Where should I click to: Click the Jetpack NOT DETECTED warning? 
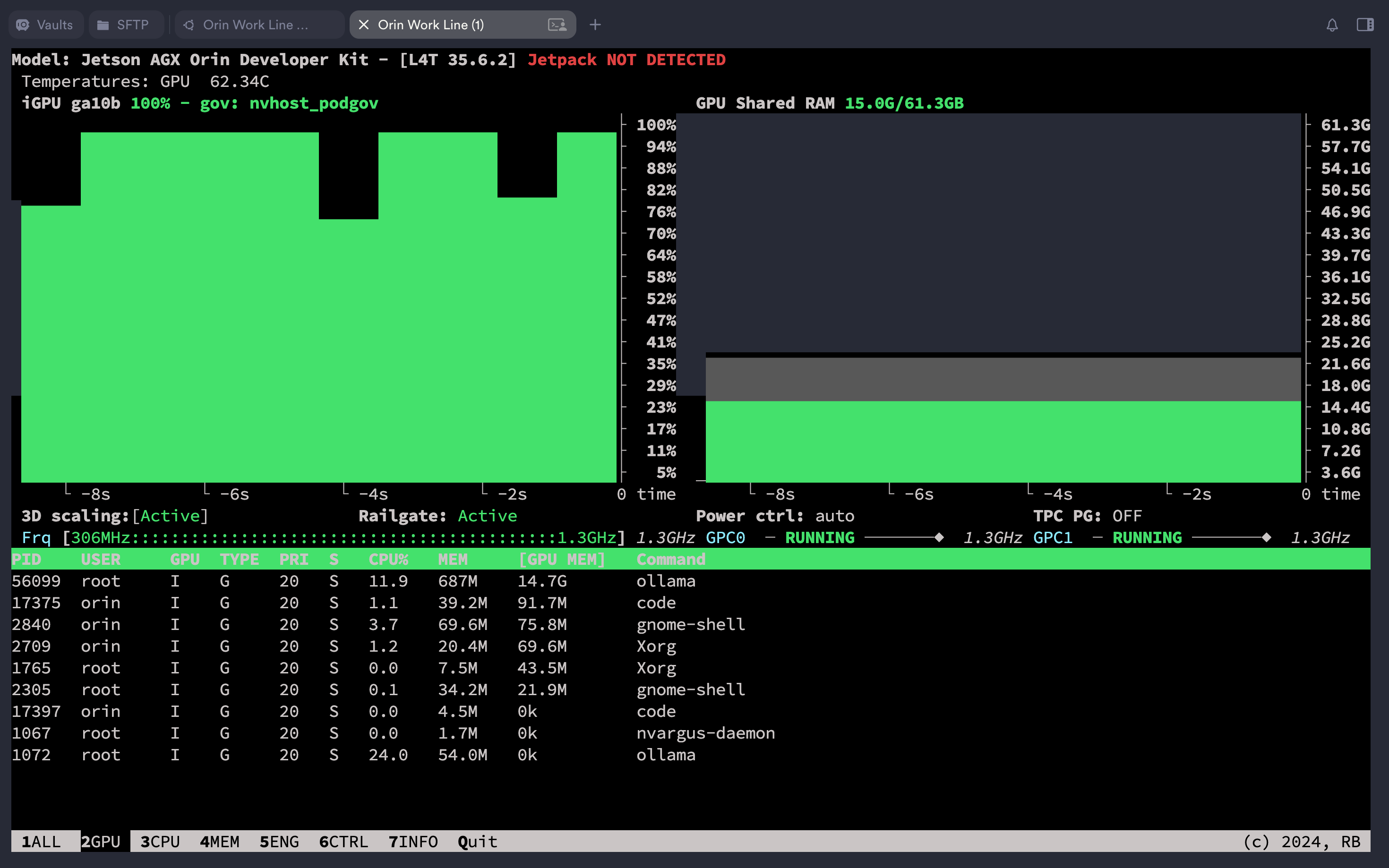coord(626,60)
